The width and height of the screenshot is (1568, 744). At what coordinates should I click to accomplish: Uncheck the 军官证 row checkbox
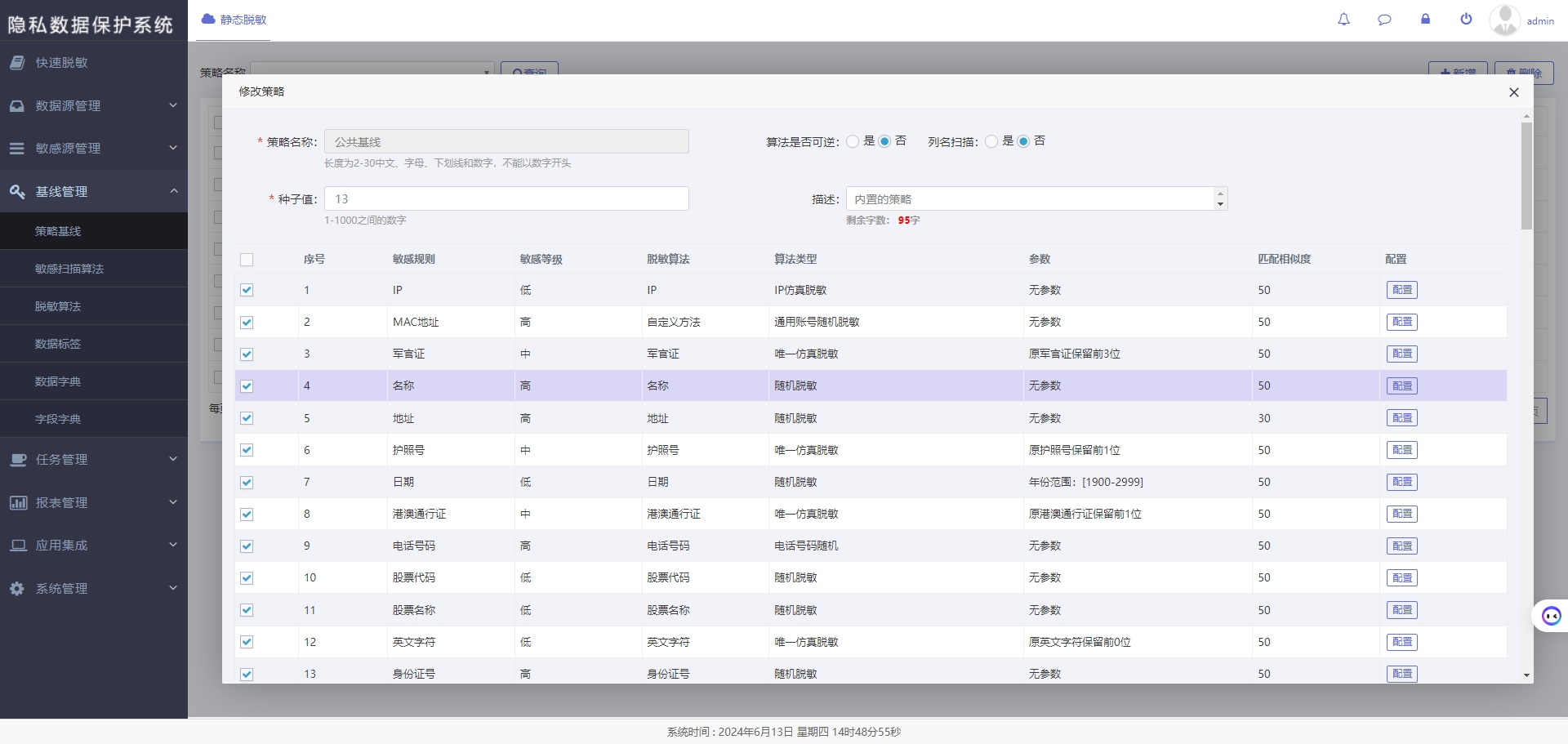tap(247, 354)
